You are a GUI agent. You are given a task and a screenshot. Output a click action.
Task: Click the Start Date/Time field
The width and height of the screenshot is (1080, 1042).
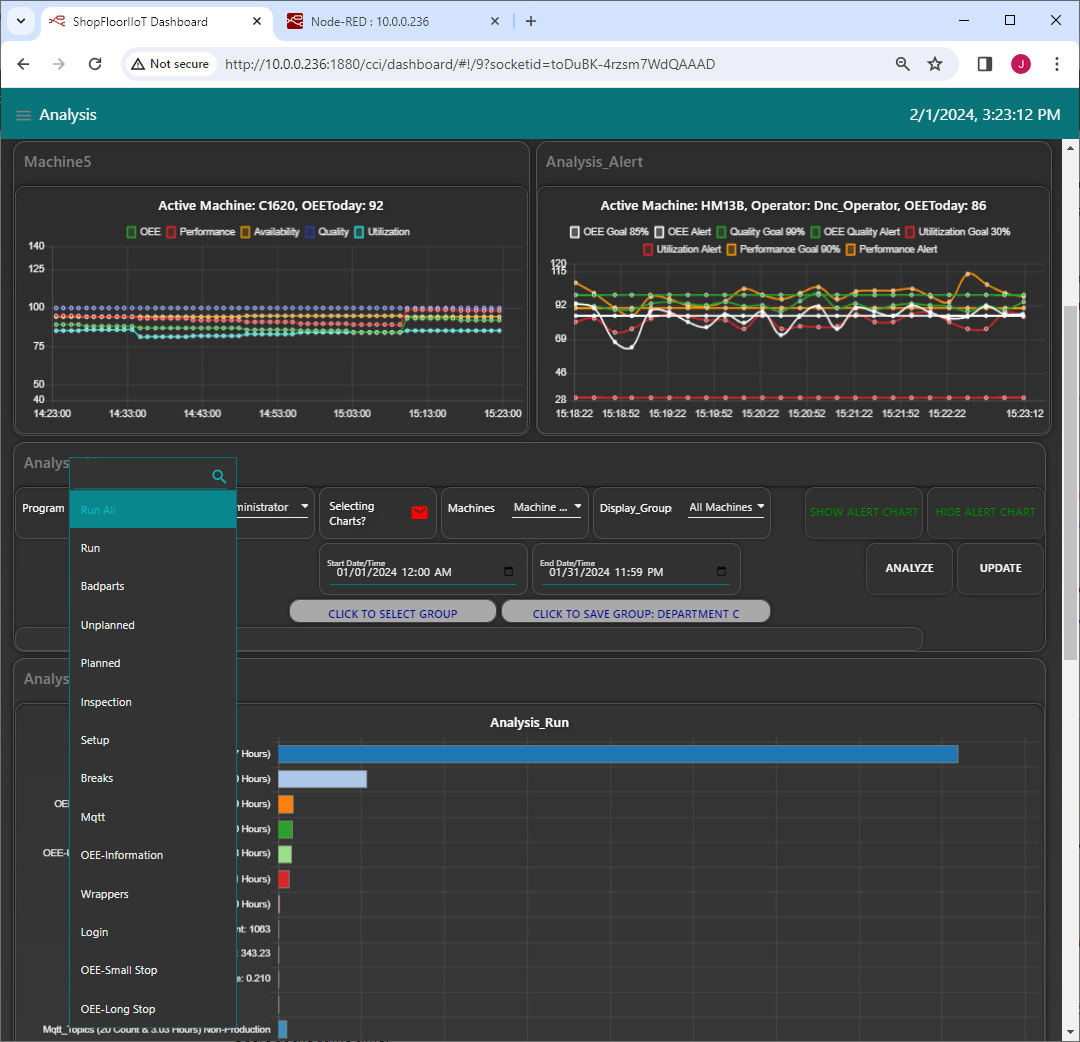point(423,570)
